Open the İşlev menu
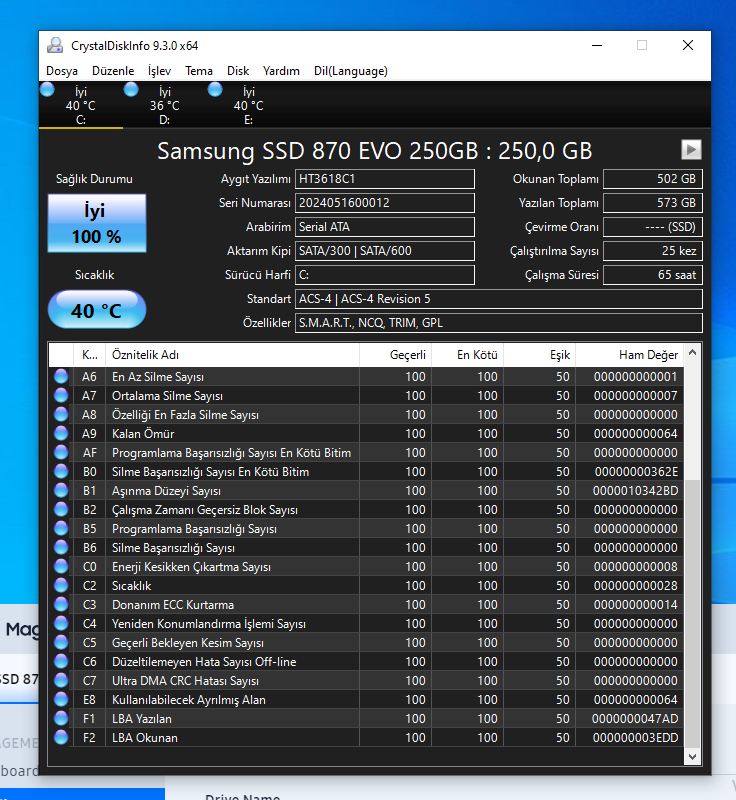736x800 pixels. (x=159, y=71)
